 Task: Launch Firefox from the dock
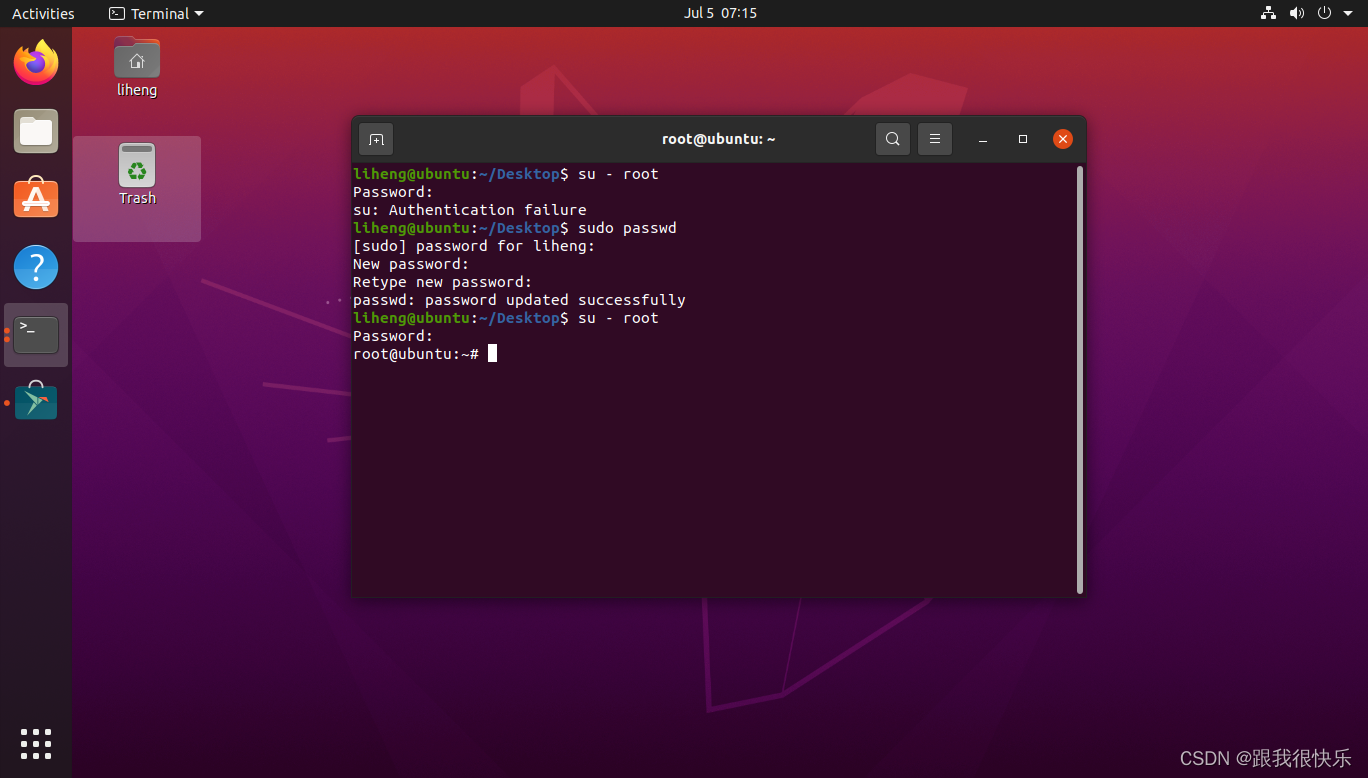(36, 62)
